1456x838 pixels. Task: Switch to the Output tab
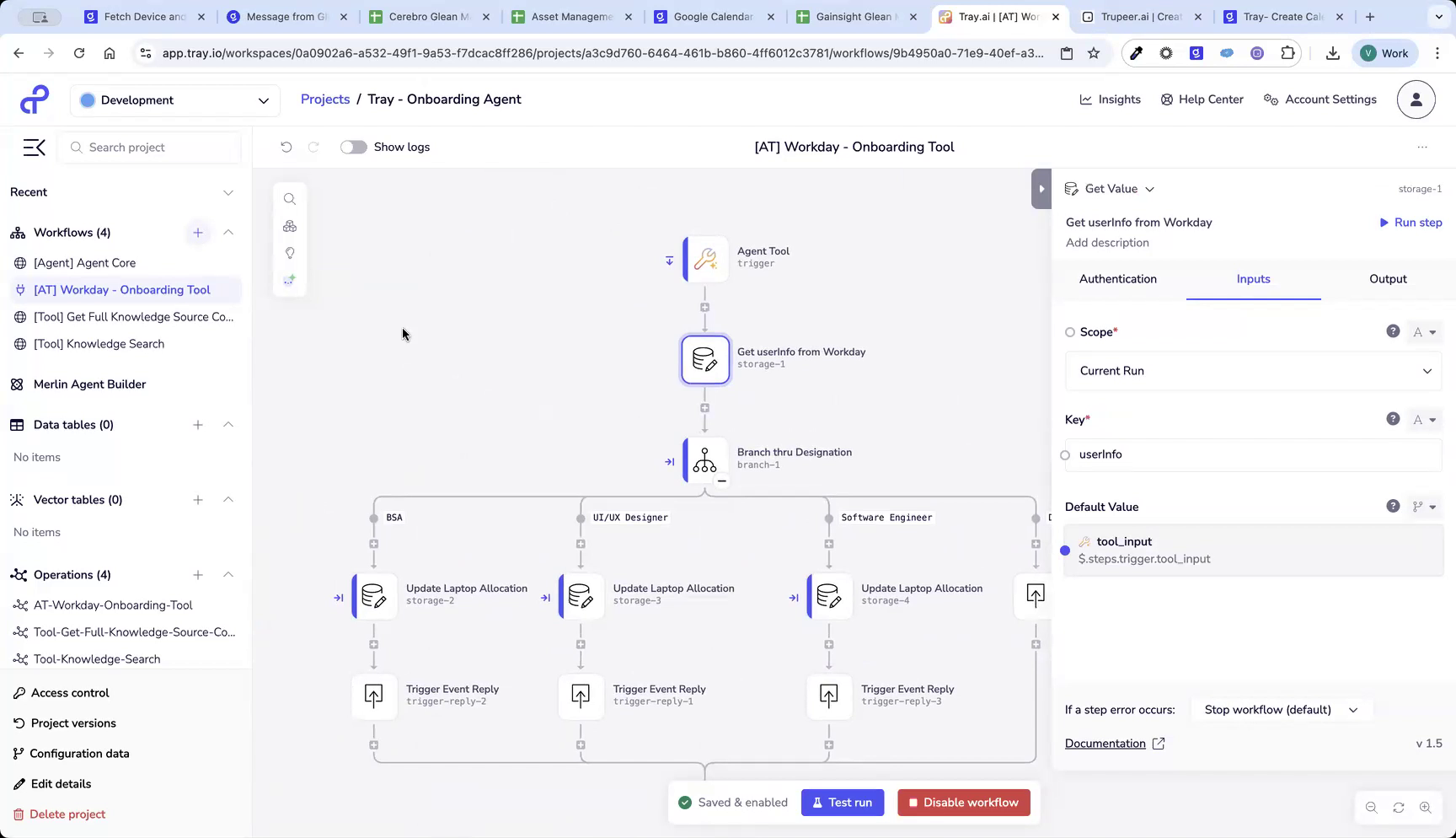(1387, 279)
